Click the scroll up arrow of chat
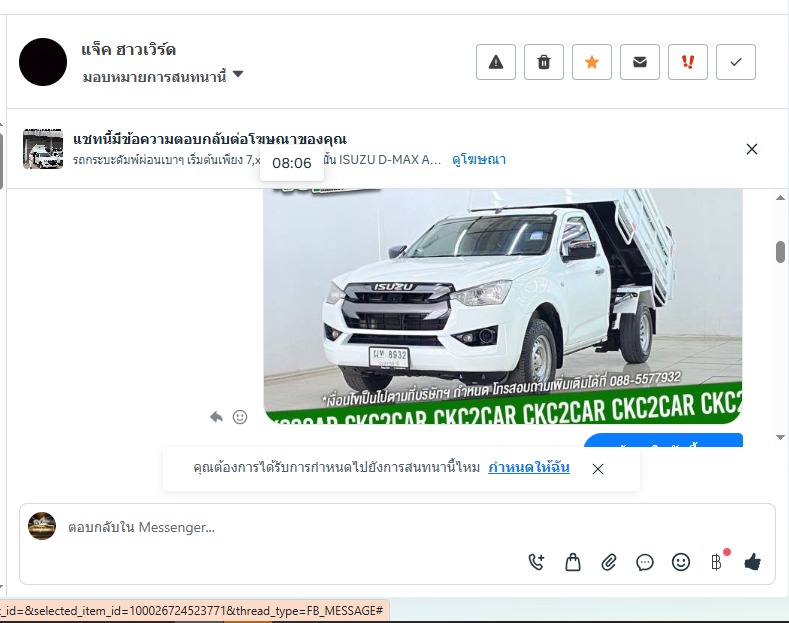The height and width of the screenshot is (623, 789). (x=780, y=198)
